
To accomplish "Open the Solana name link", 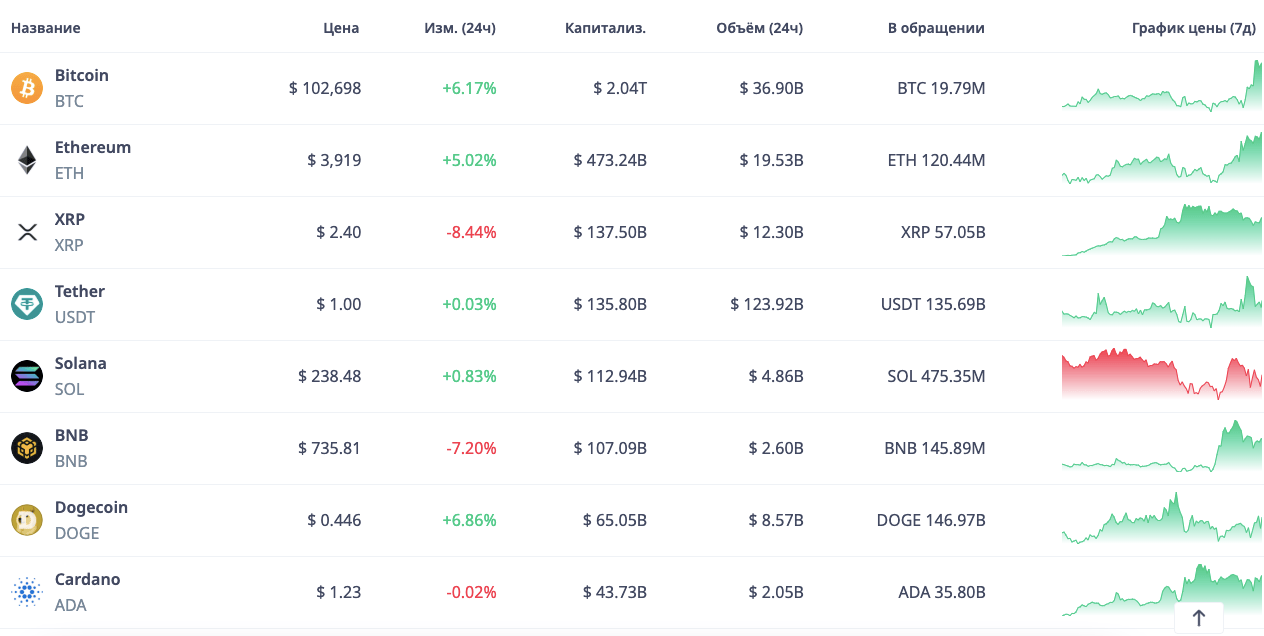I will pos(81,363).
